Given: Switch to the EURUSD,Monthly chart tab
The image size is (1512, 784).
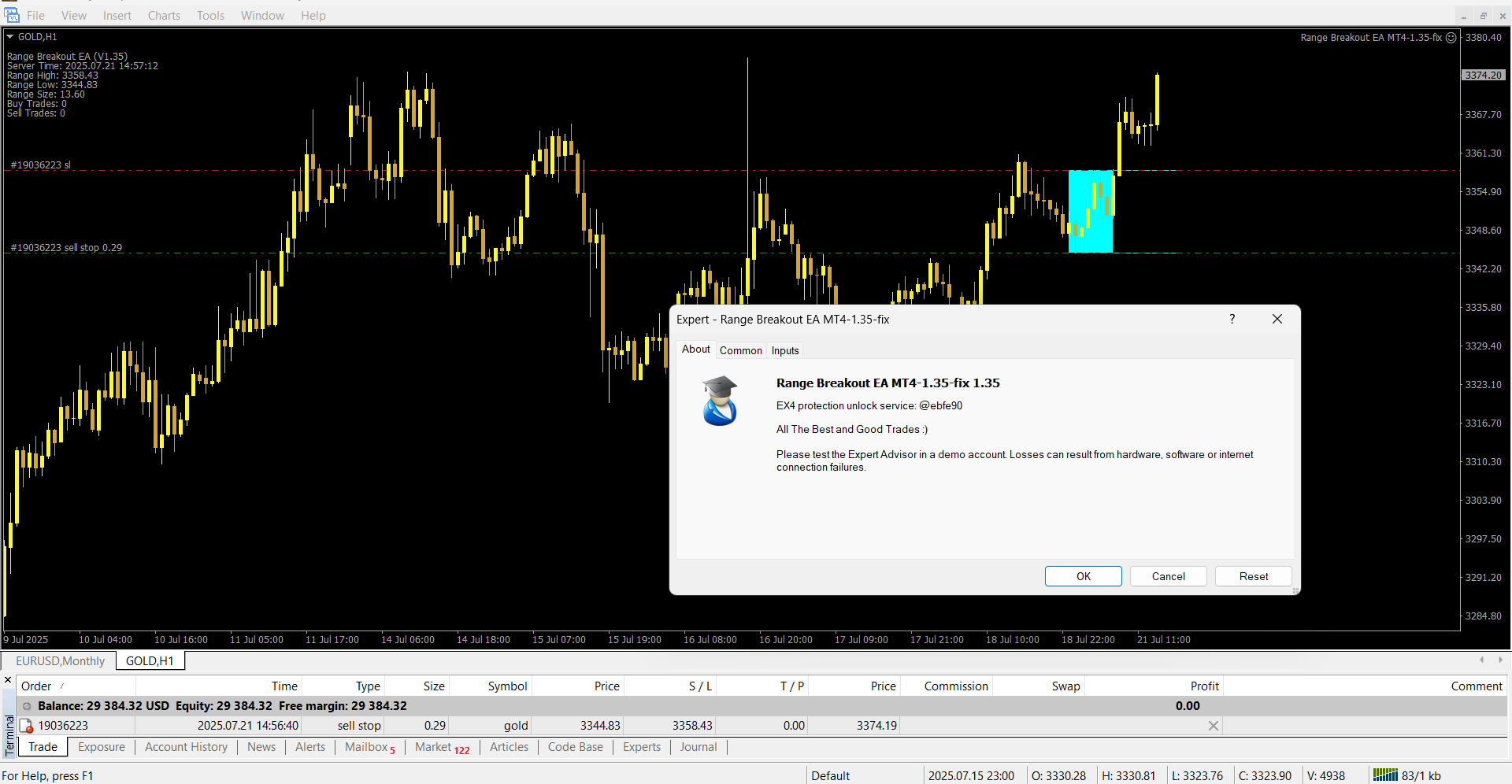Looking at the screenshot, I should click(x=60, y=661).
